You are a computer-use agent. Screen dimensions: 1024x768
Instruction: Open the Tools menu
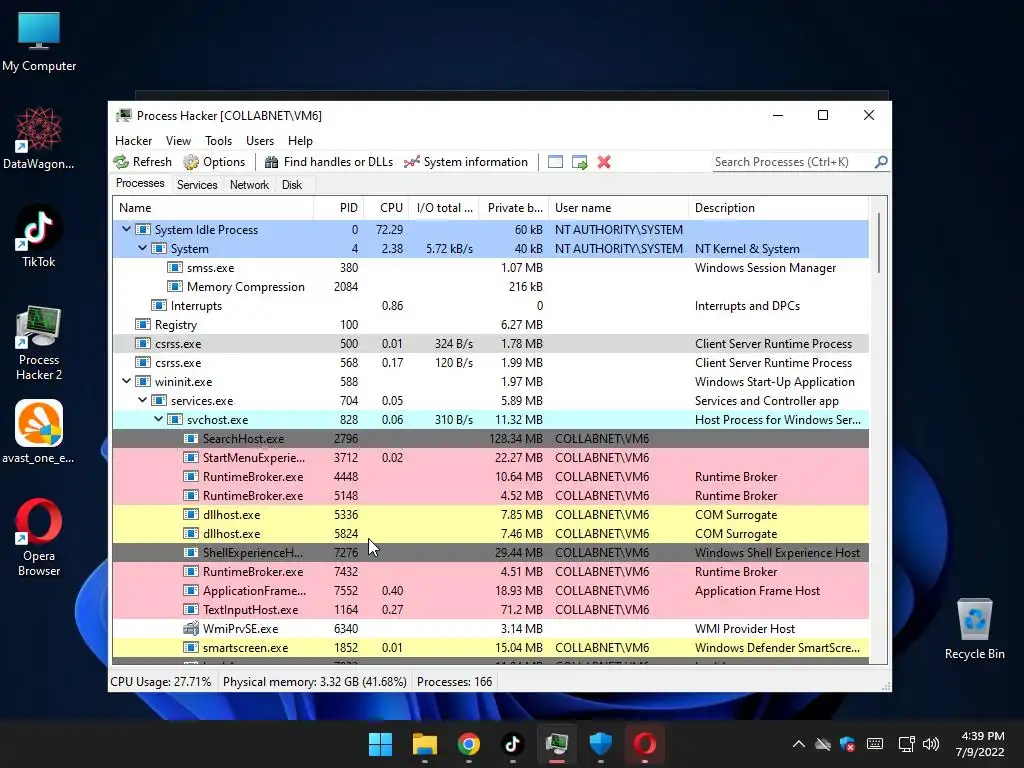[x=218, y=141]
